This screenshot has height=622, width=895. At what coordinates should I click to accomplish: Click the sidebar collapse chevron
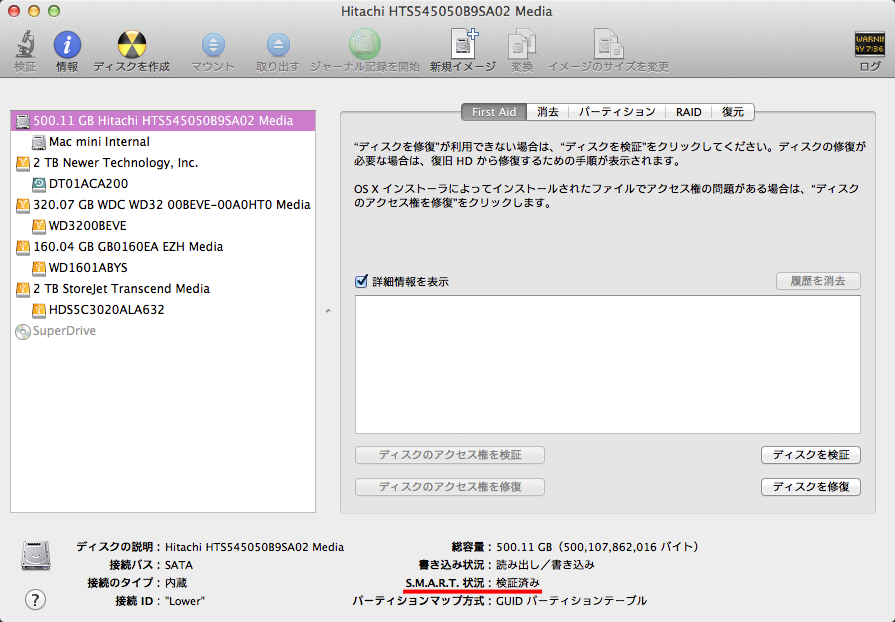pos(327,310)
